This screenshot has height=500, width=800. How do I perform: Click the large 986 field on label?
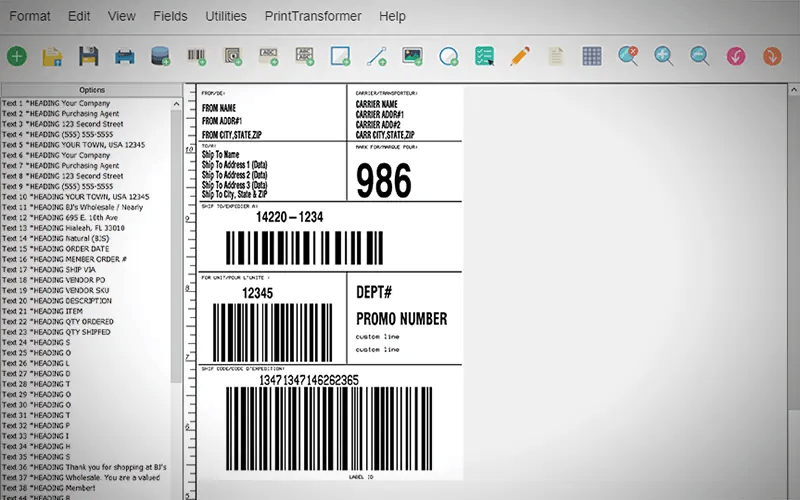384,181
